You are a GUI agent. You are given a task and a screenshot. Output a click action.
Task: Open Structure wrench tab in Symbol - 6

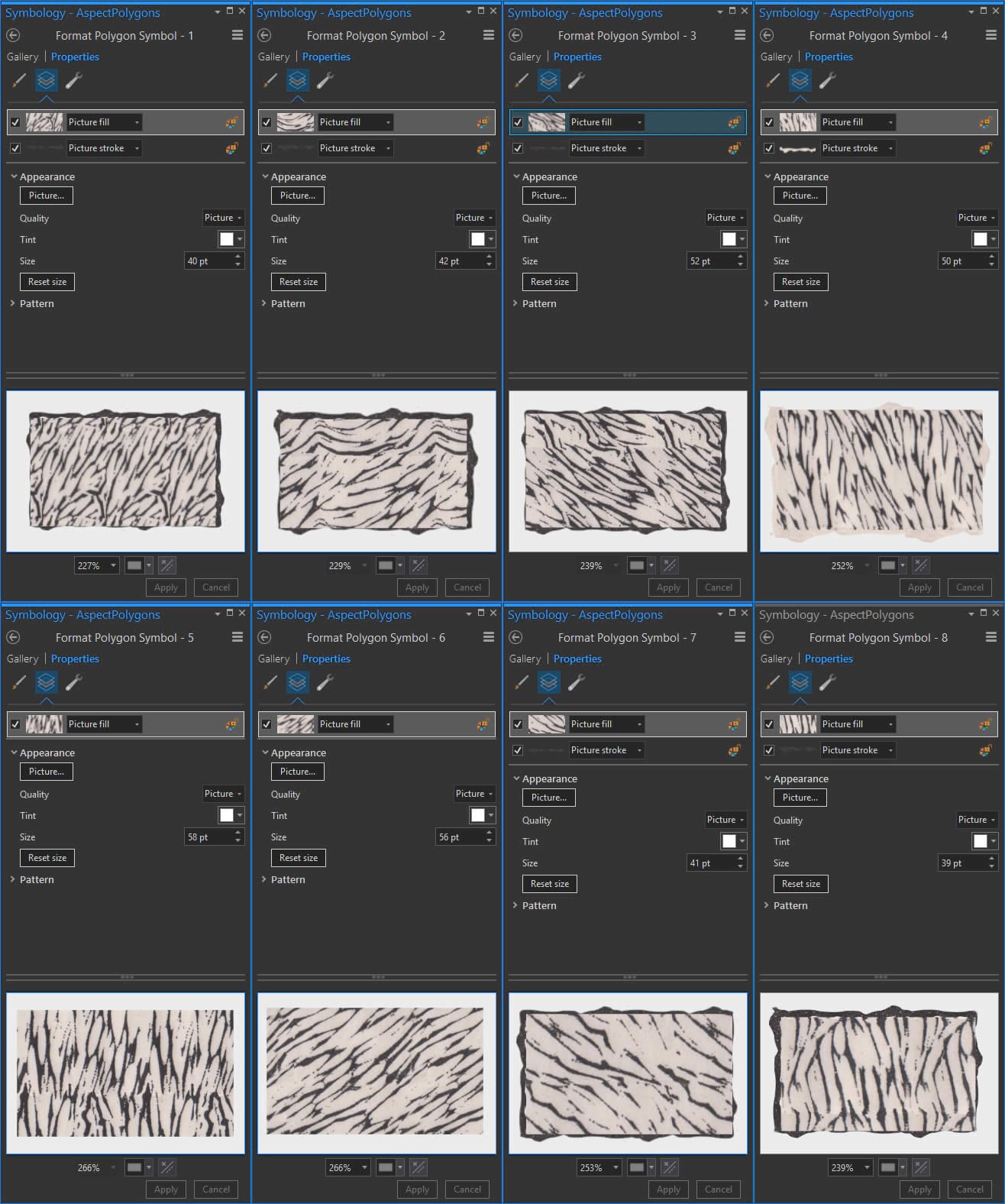[x=325, y=682]
